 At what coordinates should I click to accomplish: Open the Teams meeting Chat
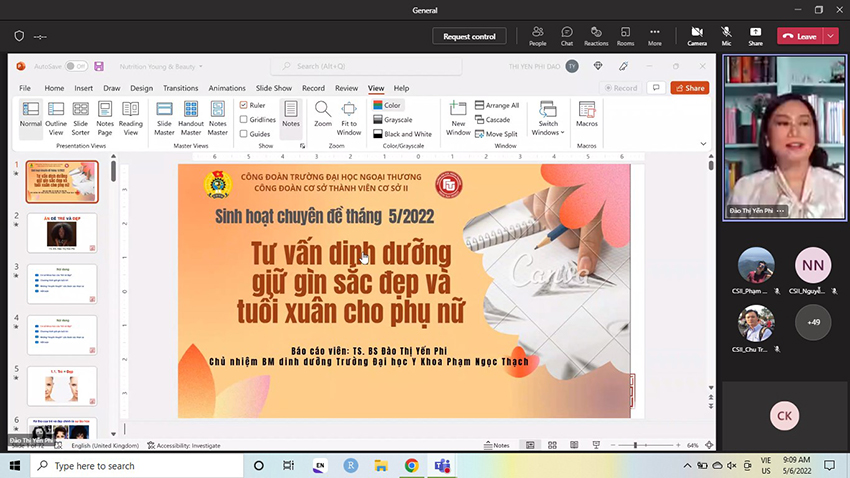pyautogui.click(x=566, y=36)
